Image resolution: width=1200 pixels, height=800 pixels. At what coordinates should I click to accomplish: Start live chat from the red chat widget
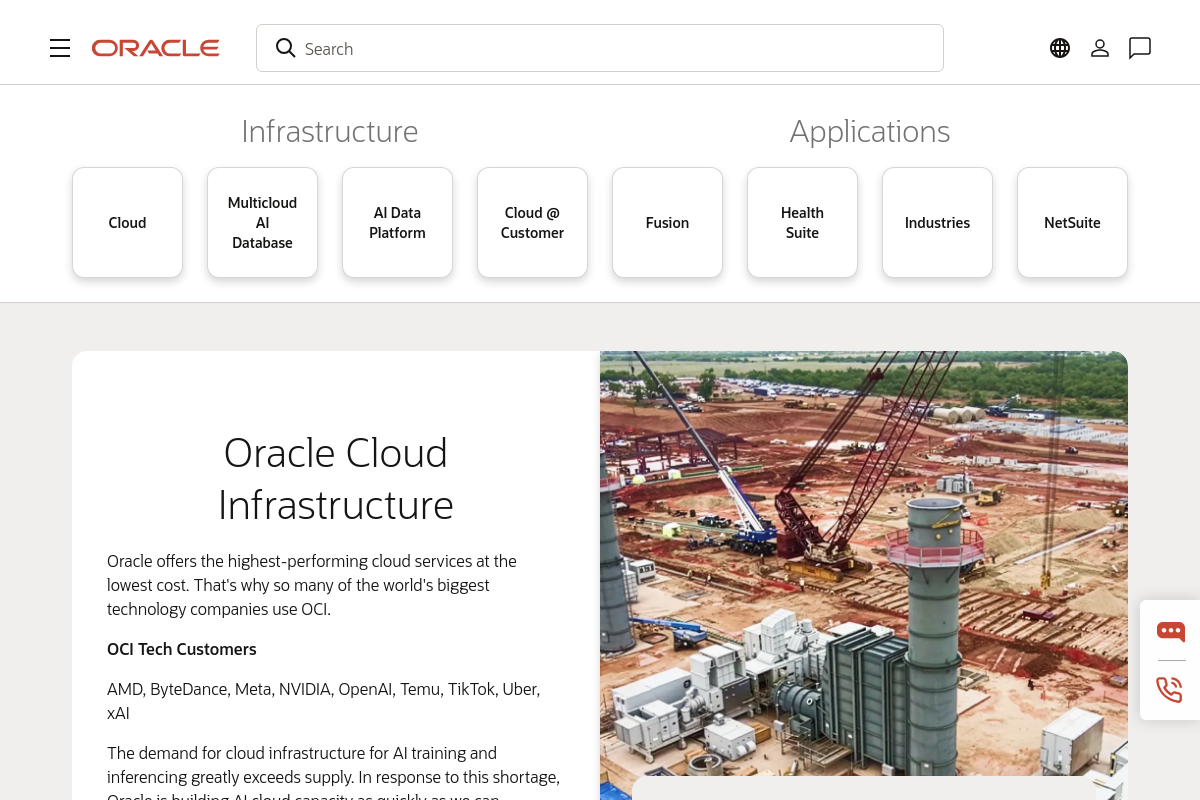click(1170, 631)
